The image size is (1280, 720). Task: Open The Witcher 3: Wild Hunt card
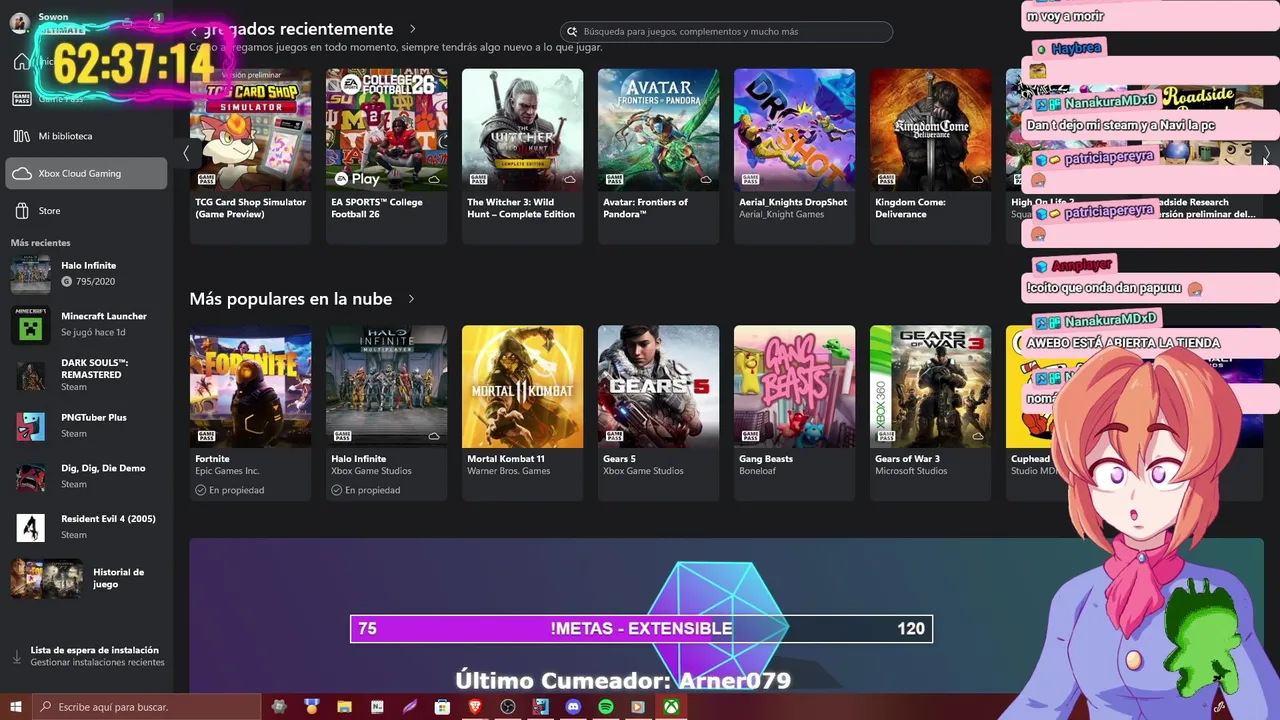point(522,156)
